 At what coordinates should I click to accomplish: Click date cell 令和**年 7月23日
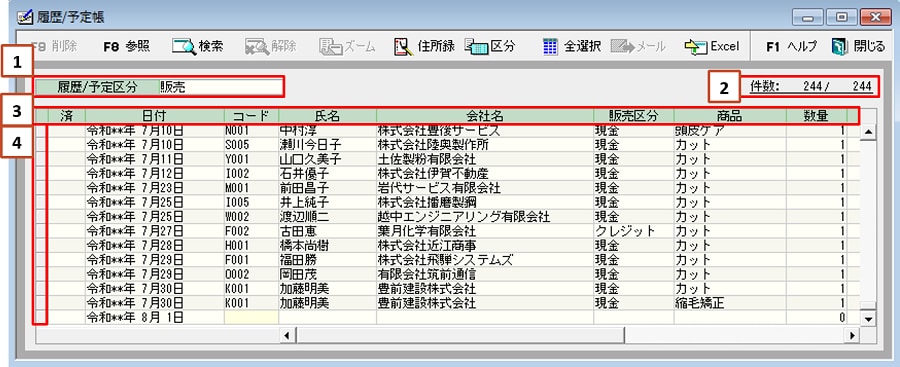(155, 188)
